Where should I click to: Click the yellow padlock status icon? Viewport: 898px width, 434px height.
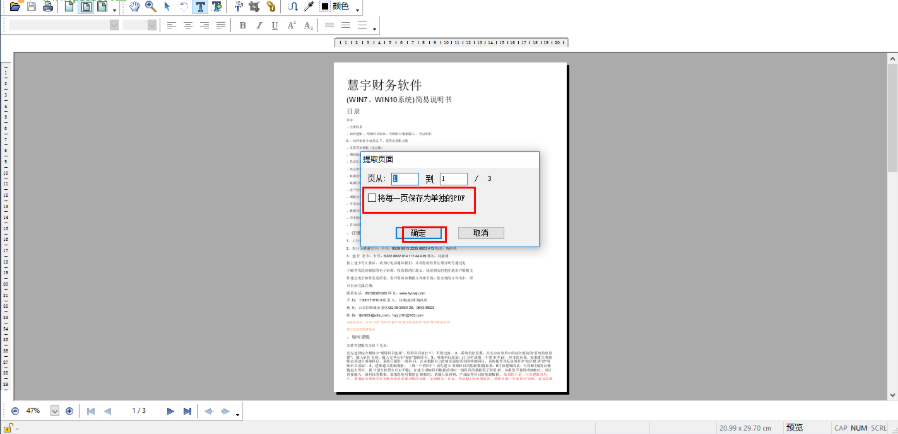[9, 427]
